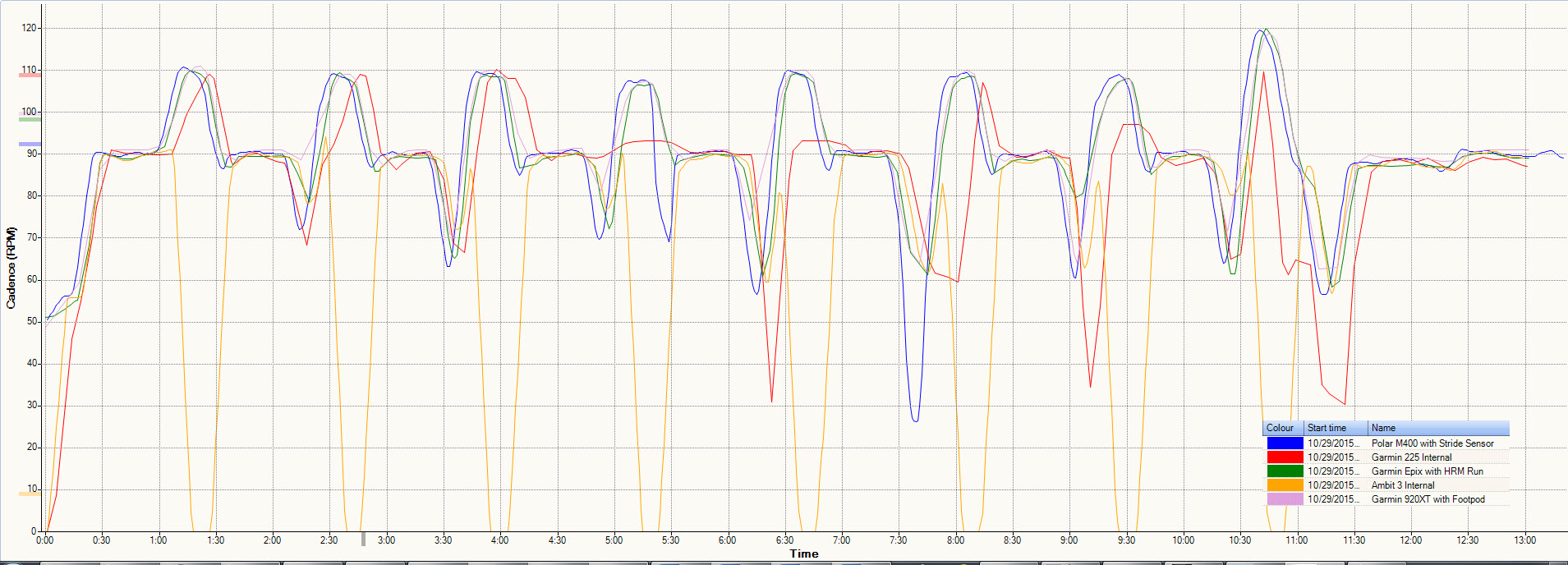
Task: Click the purple Garmin 920XT colour swatch
Action: pos(1285,499)
